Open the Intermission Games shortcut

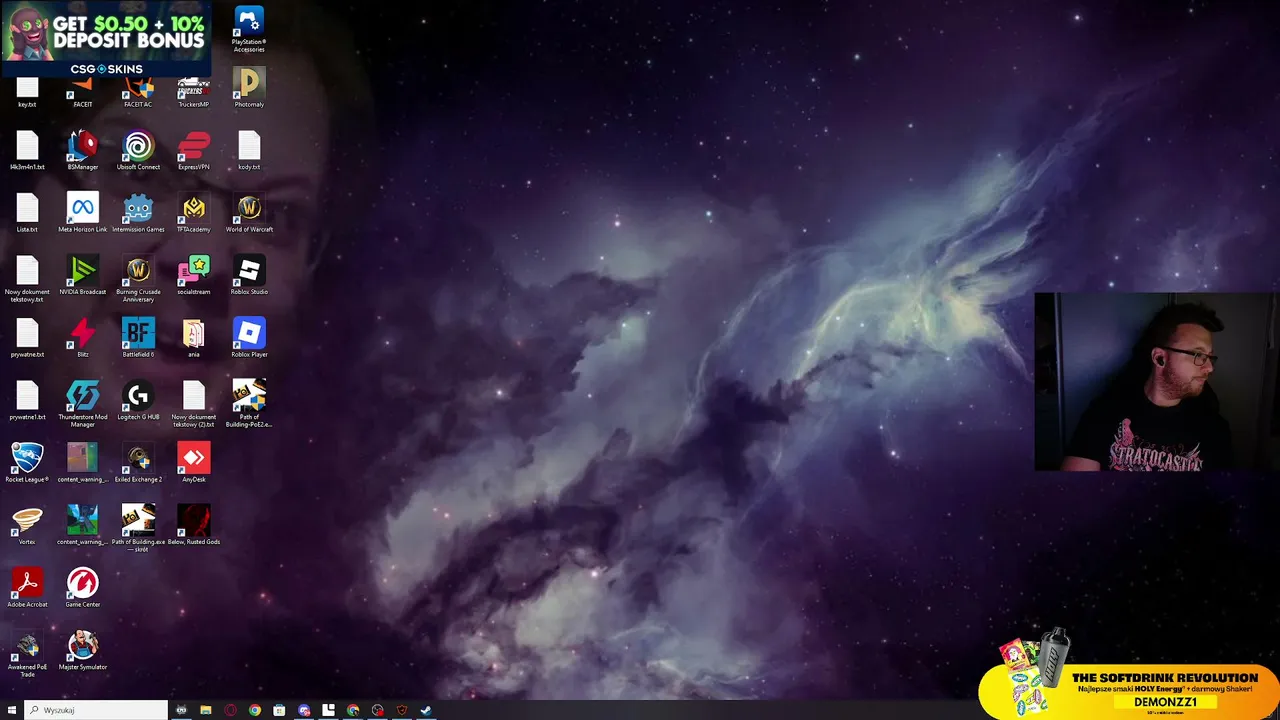tap(138, 213)
